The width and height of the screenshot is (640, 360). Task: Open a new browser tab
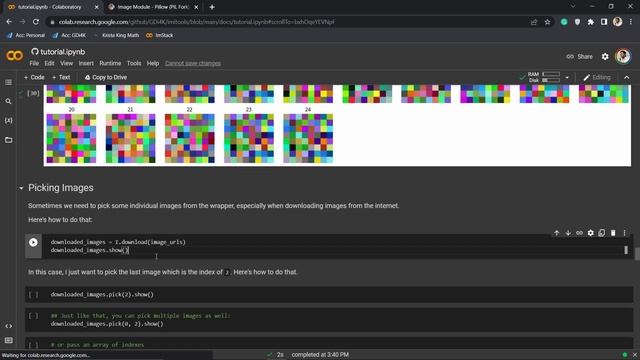[x=212, y=7]
